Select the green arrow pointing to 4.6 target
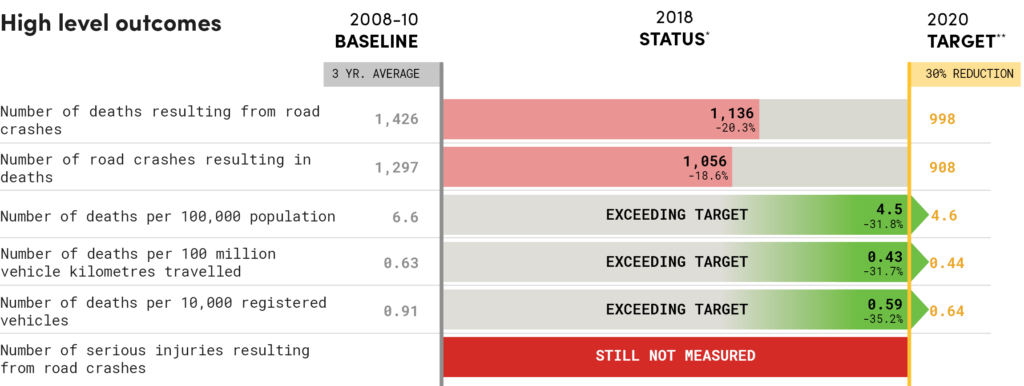Image resolution: width=1024 pixels, height=386 pixels. click(918, 215)
